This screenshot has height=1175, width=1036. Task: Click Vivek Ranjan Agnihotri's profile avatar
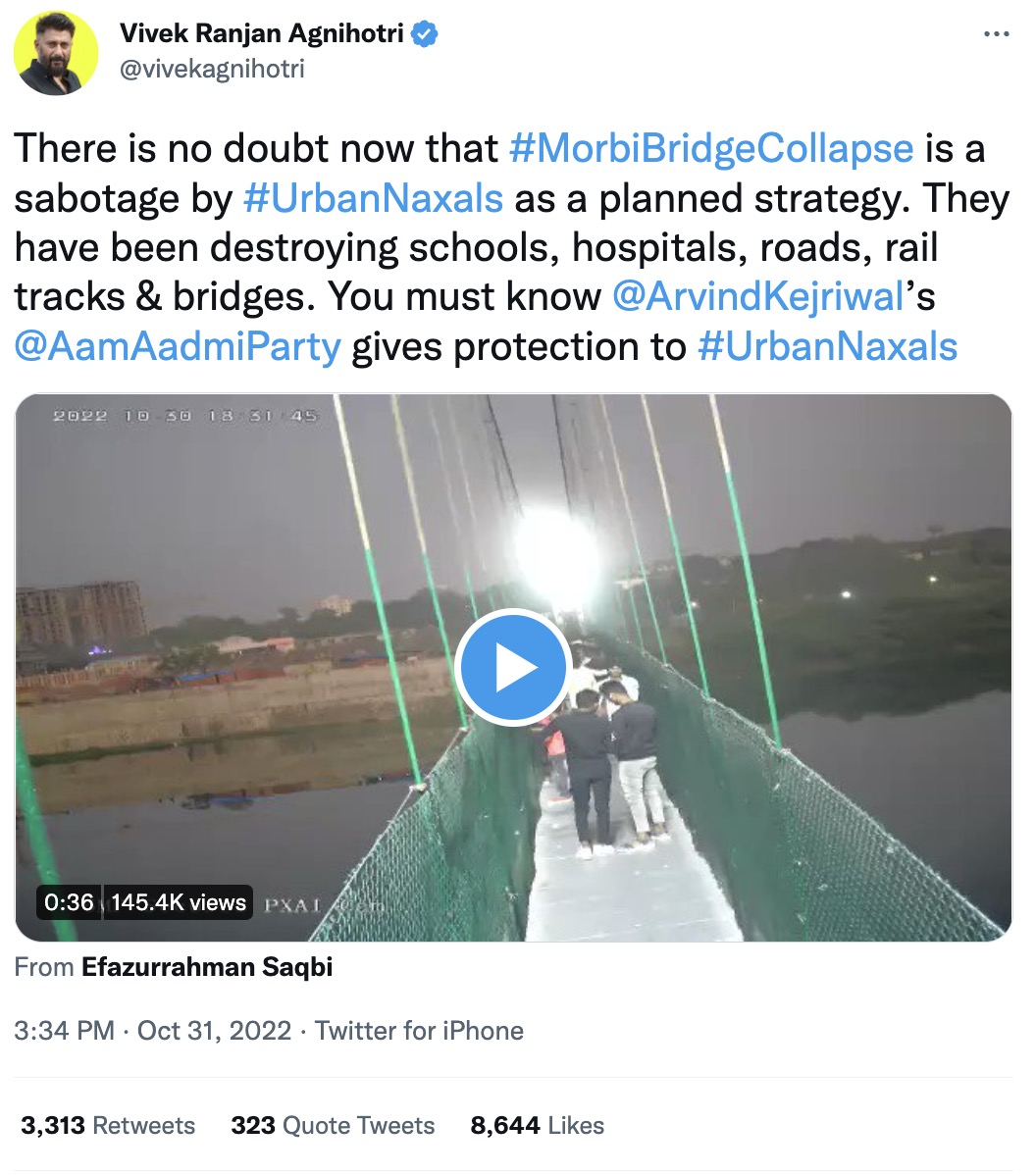pyautogui.click(x=56, y=53)
